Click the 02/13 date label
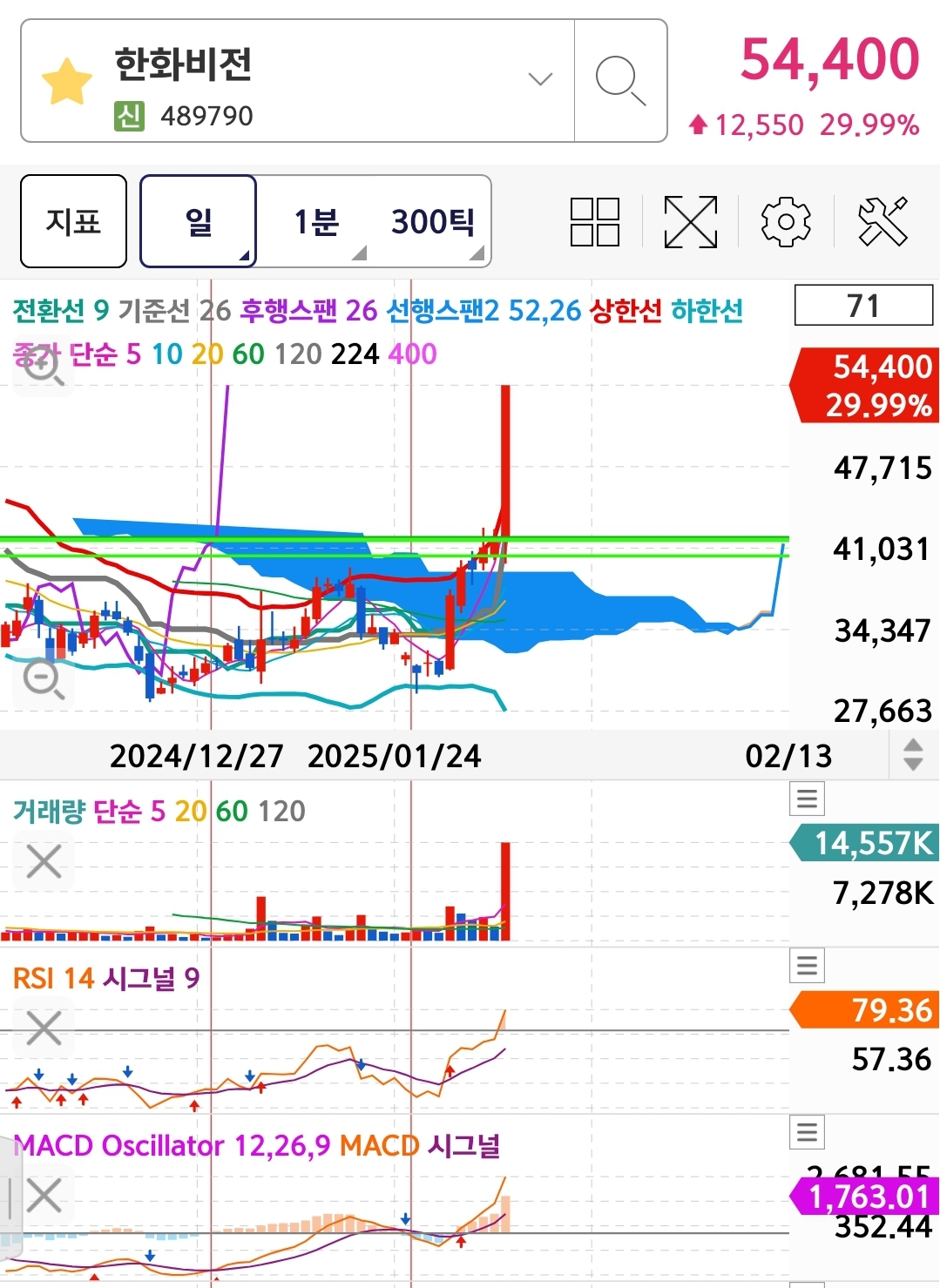This screenshot has width=940, height=1288. point(788,755)
